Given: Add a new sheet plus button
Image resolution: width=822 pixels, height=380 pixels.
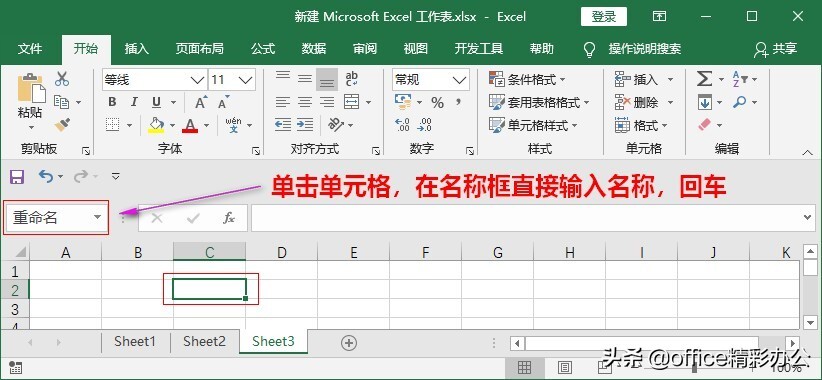Looking at the screenshot, I should [x=349, y=343].
